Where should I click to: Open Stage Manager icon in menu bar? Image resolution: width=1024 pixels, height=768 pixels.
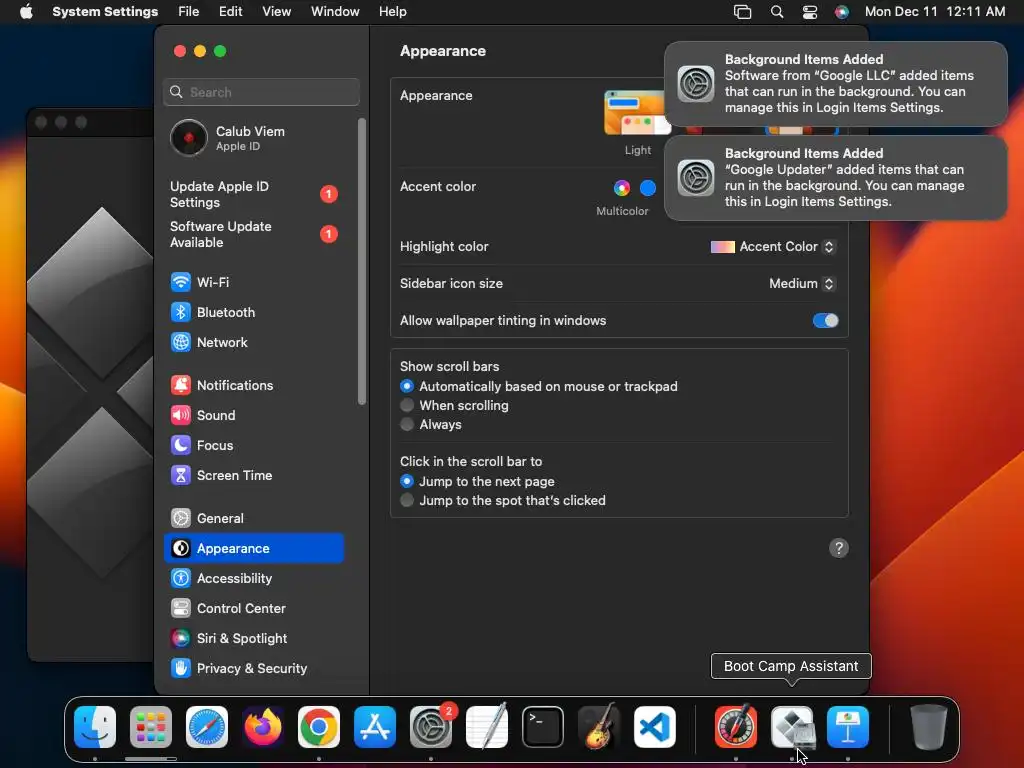[743, 12]
